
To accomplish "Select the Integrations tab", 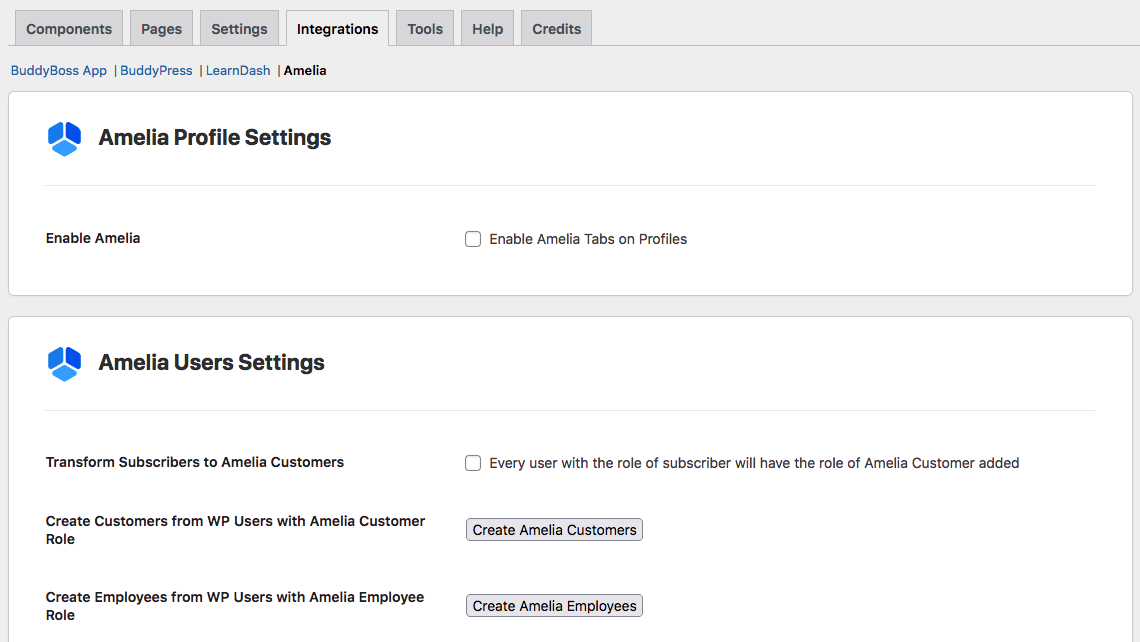I will point(337,29).
